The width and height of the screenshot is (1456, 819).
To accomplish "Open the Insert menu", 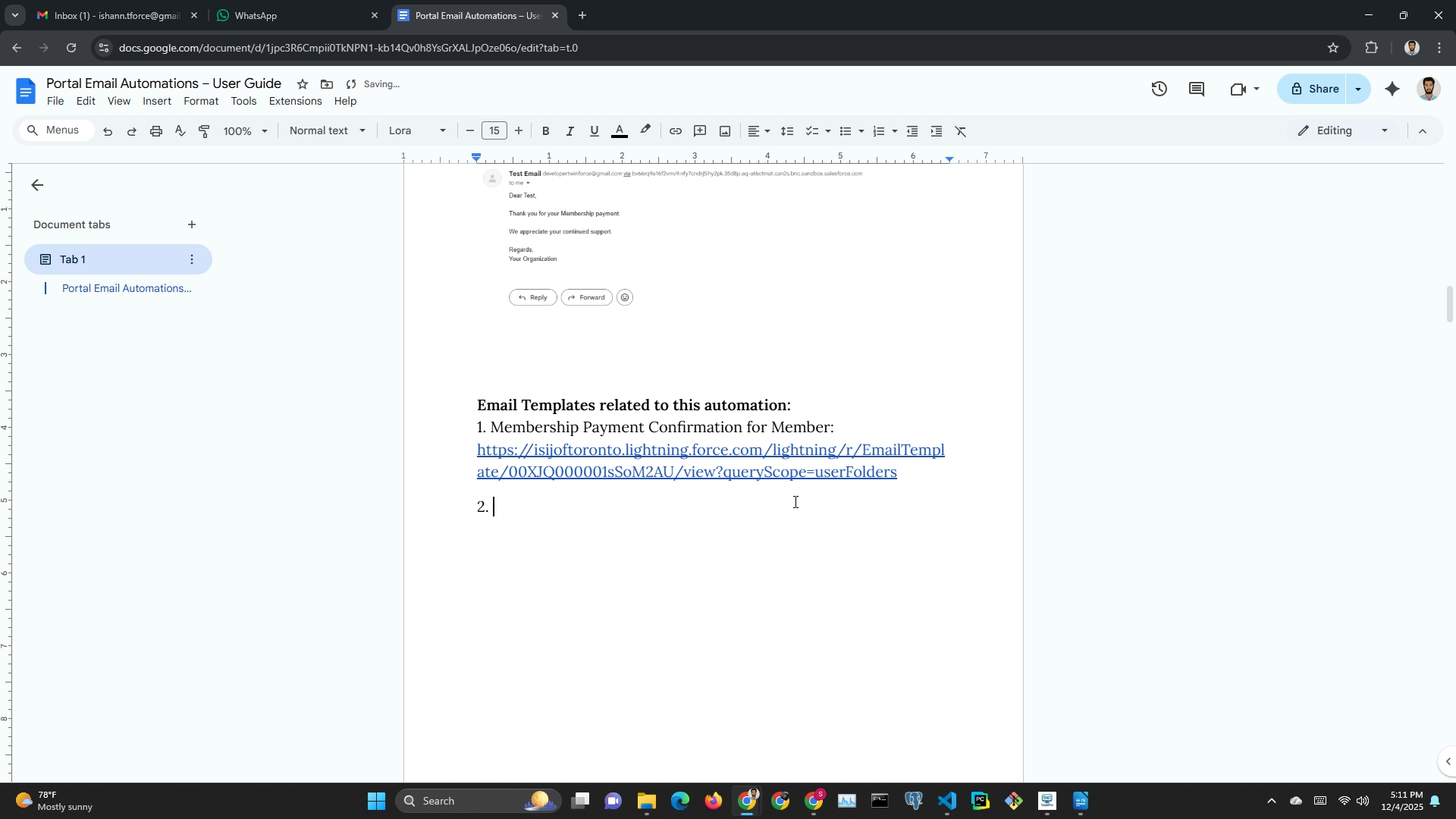I will [x=157, y=102].
